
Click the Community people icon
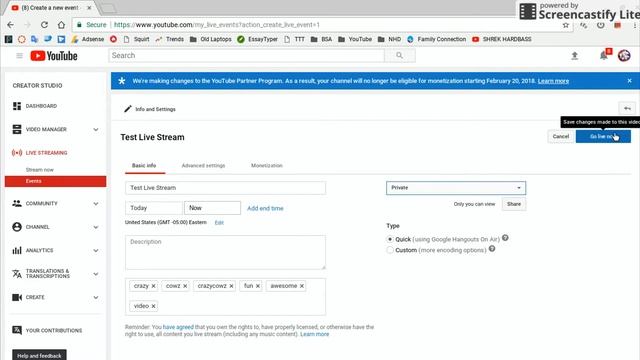click(17, 203)
